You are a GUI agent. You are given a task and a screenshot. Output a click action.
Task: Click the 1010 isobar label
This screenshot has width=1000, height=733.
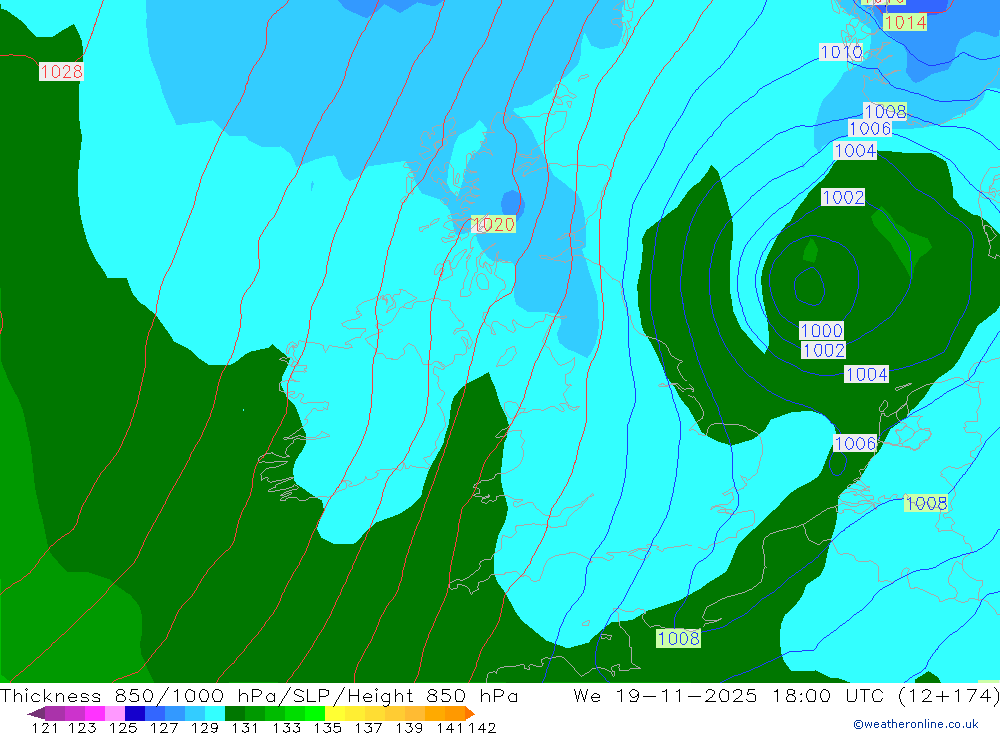click(841, 52)
